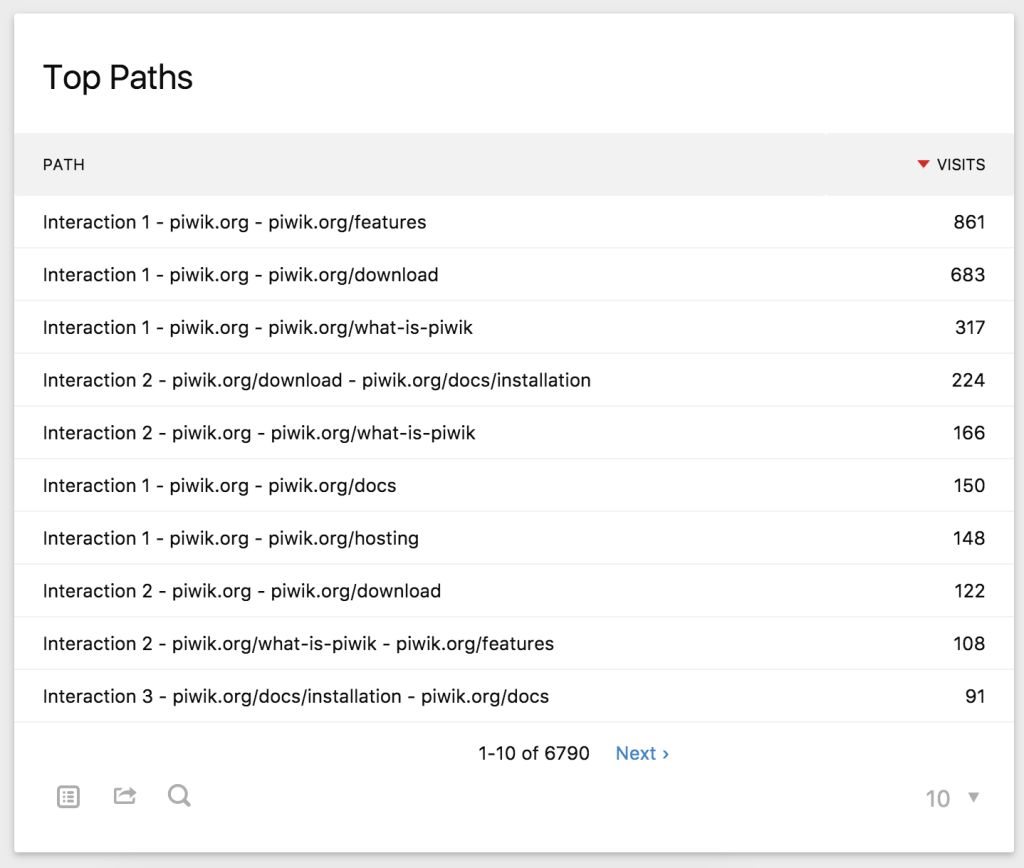Click the piwik.org/hosting path row
This screenshot has width=1024, height=868.
pyautogui.click(x=231, y=539)
